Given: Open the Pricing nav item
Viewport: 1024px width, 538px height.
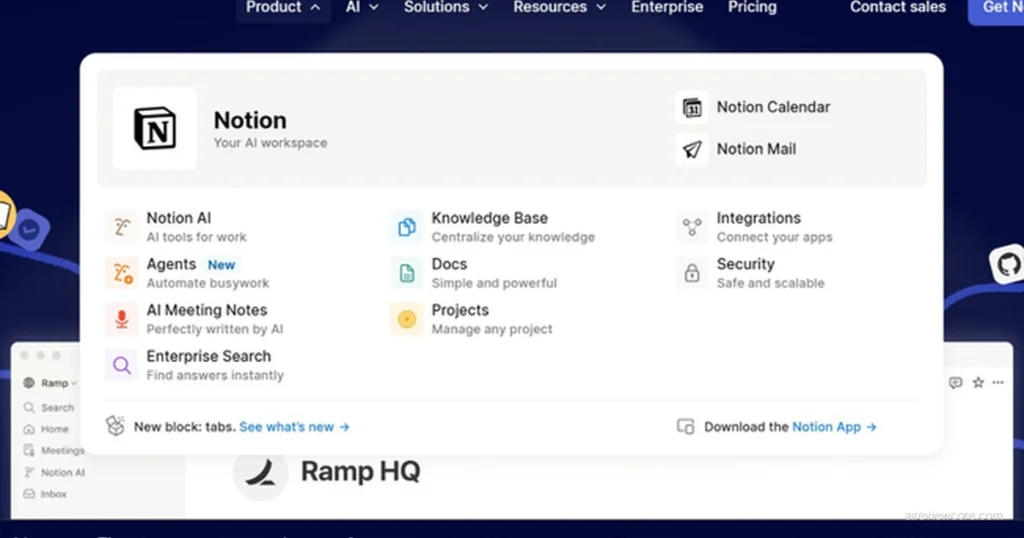Looking at the screenshot, I should coord(752,7).
